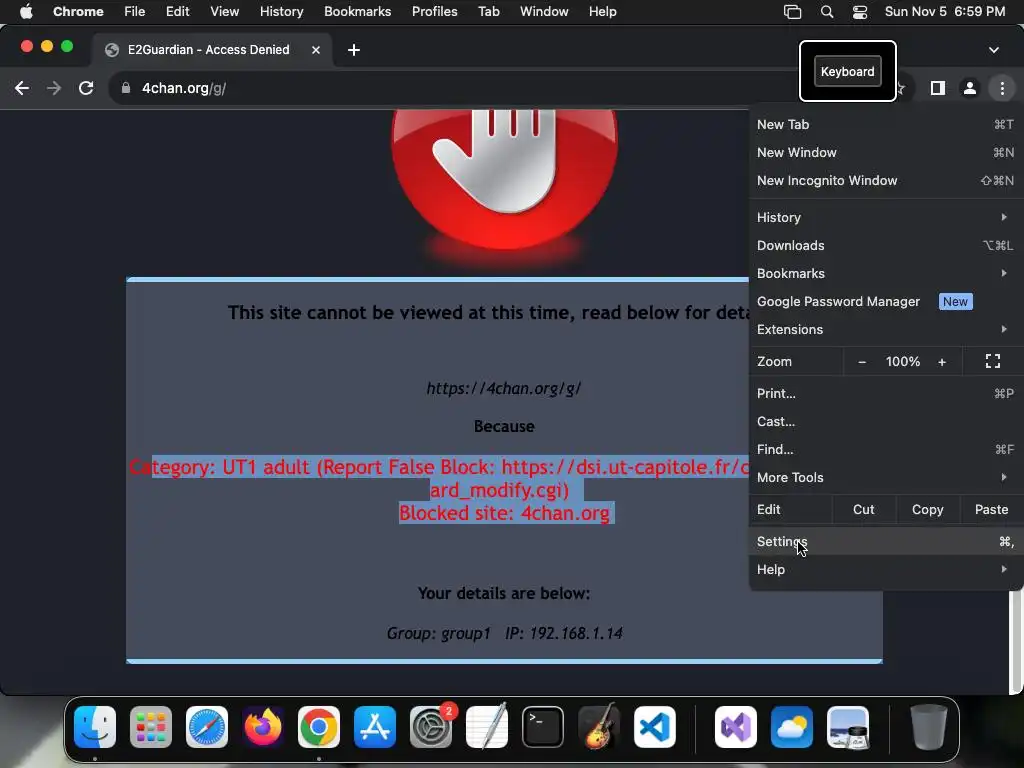Image resolution: width=1024 pixels, height=768 pixels.
Task: Decrease zoom with minus button
Action: [861, 362]
